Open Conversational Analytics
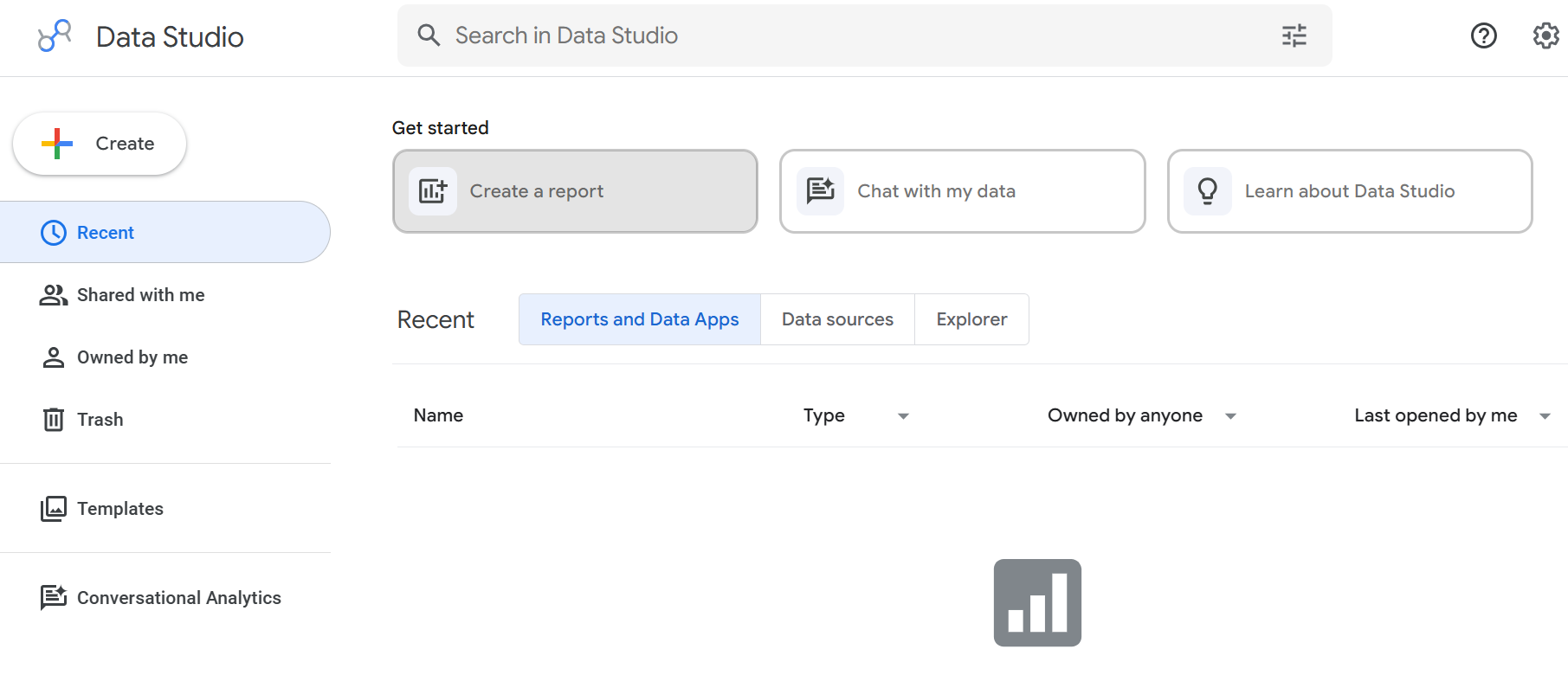The width and height of the screenshot is (1568, 675). 165,598
